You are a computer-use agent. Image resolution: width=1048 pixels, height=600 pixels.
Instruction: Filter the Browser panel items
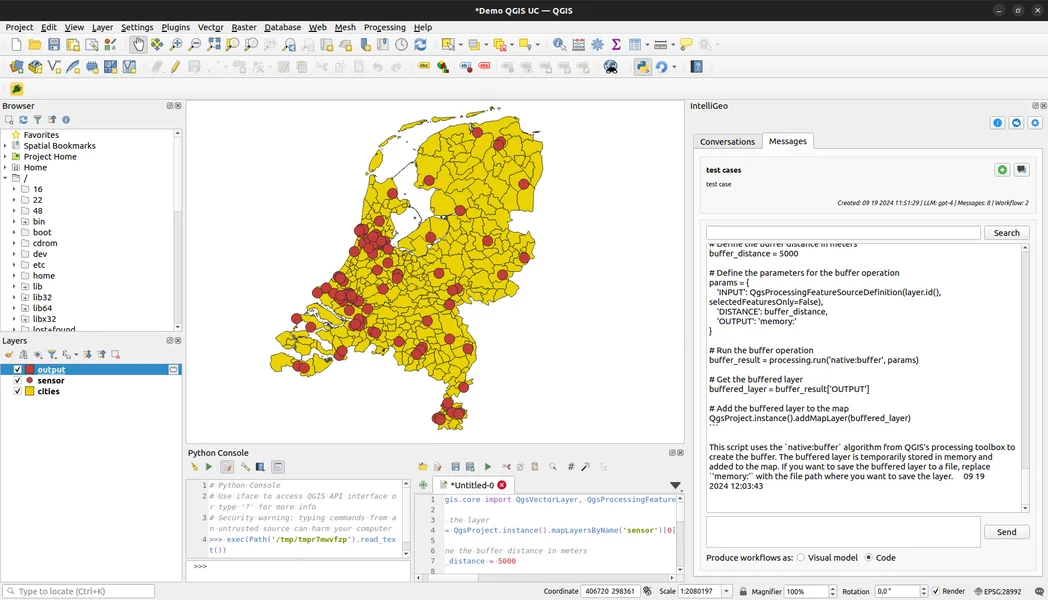(37, 120)
